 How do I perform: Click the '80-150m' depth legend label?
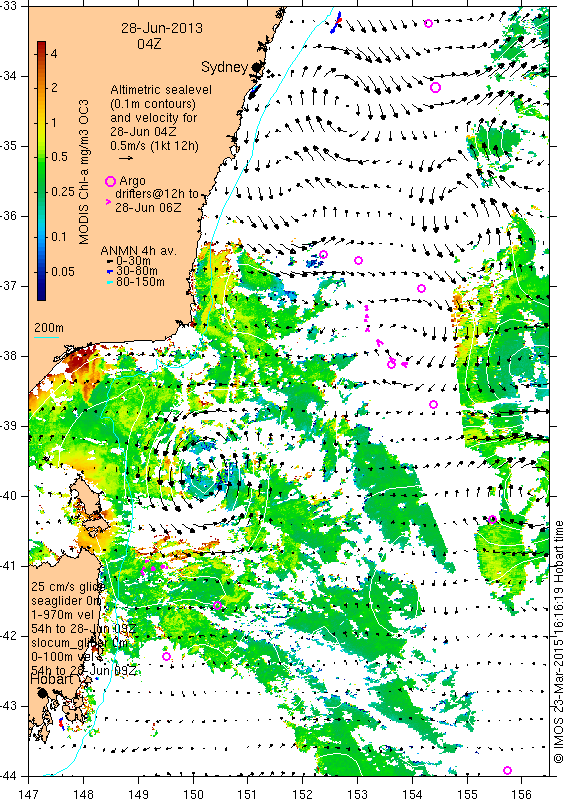pyautogui.click(x=140, y=282)
